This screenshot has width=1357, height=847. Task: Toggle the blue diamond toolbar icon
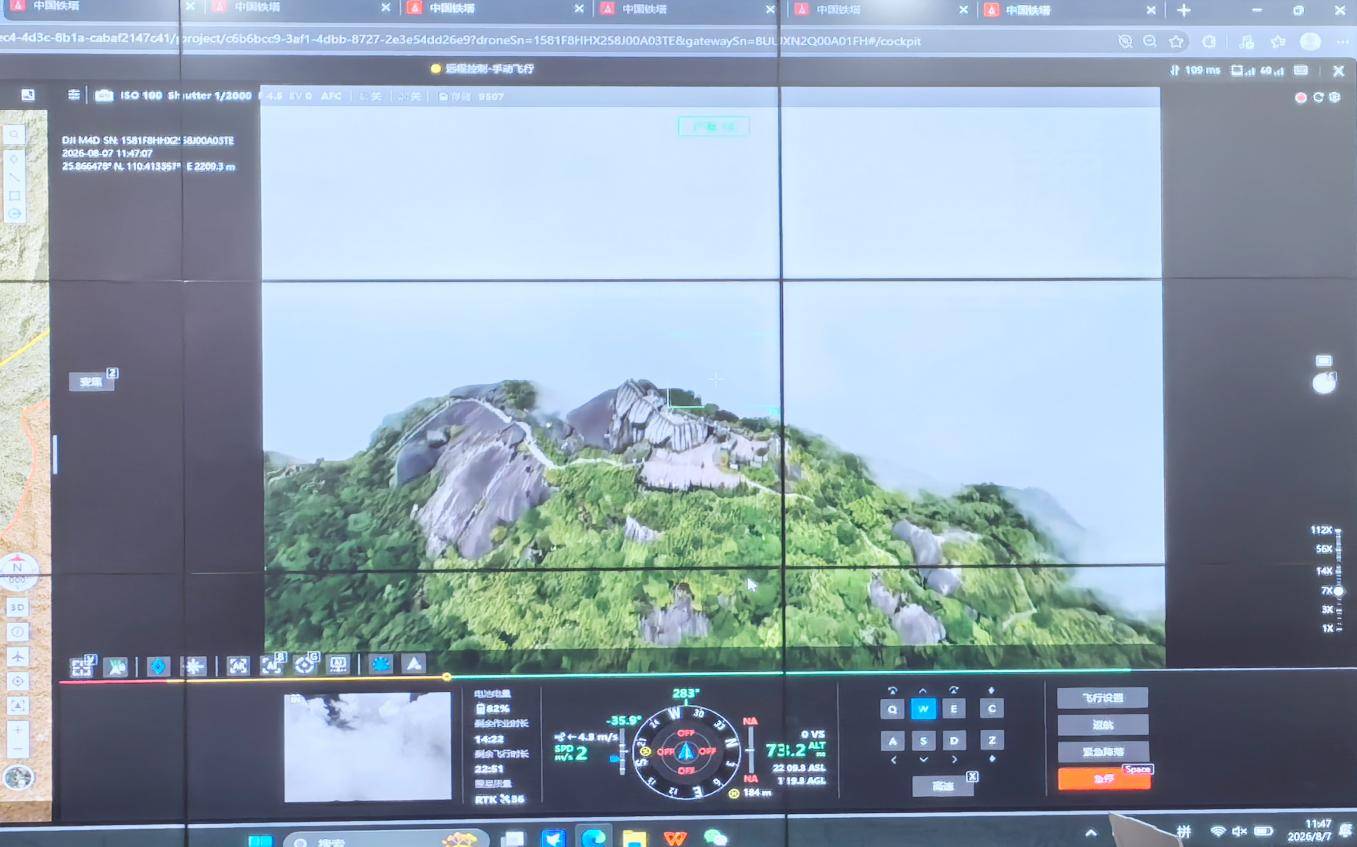click(x=158, y=666)
